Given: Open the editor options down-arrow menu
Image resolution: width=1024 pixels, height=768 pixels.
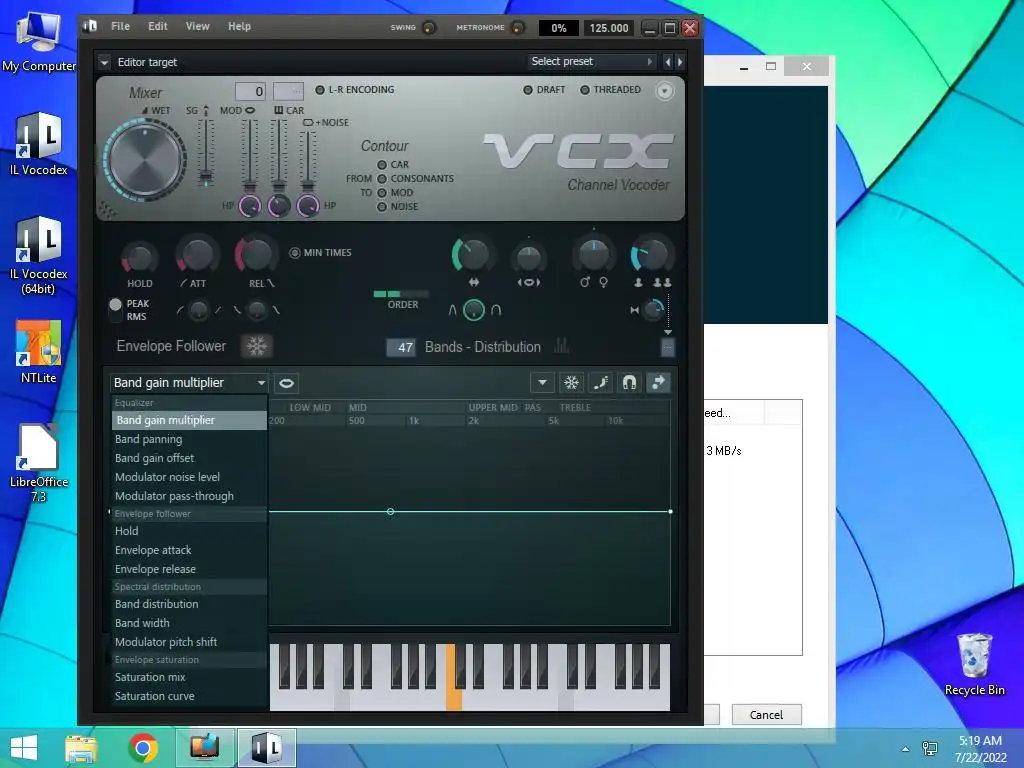Looking at the screenshot, I should [542, 383].
